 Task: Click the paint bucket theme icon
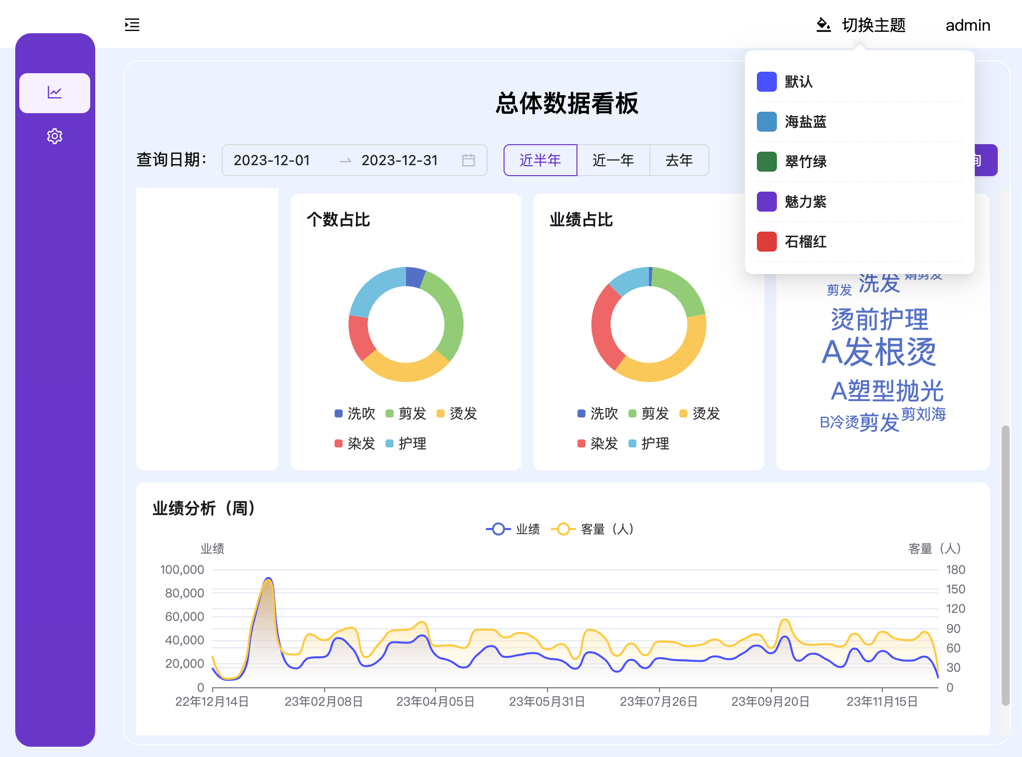823,25
